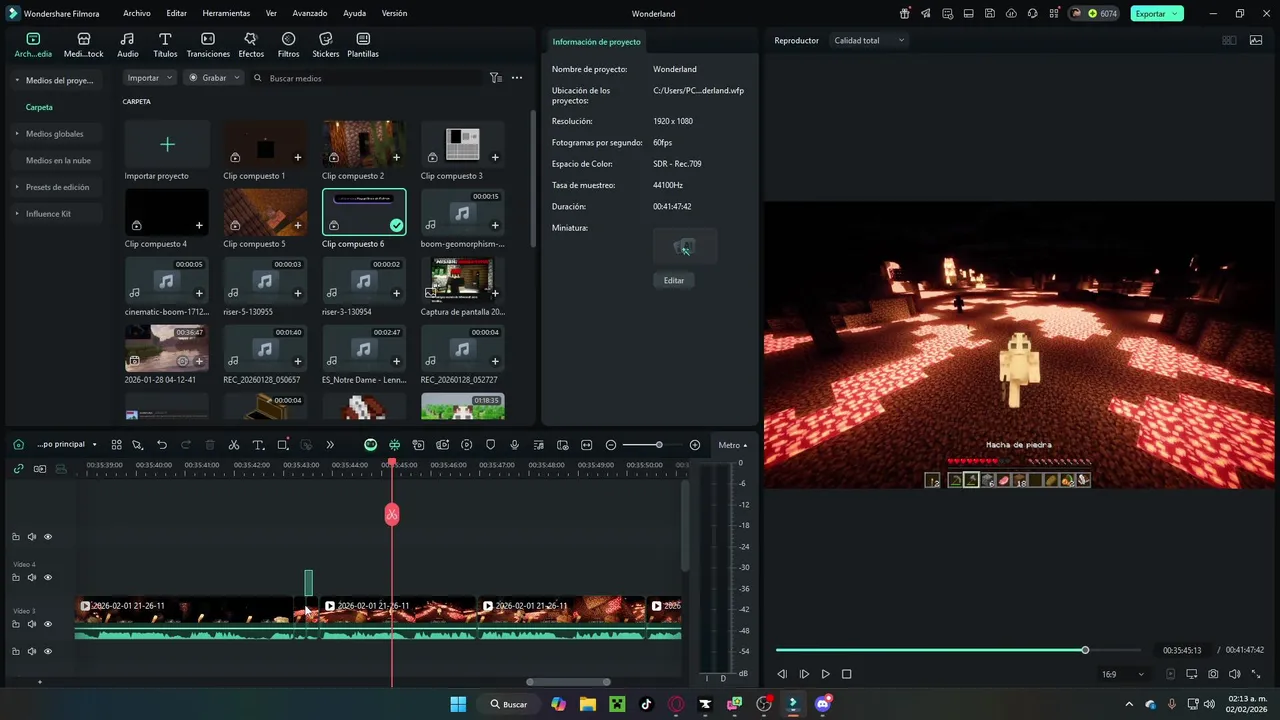
Task: Open the player volume speaker icon
Action: pos(1235,675)
